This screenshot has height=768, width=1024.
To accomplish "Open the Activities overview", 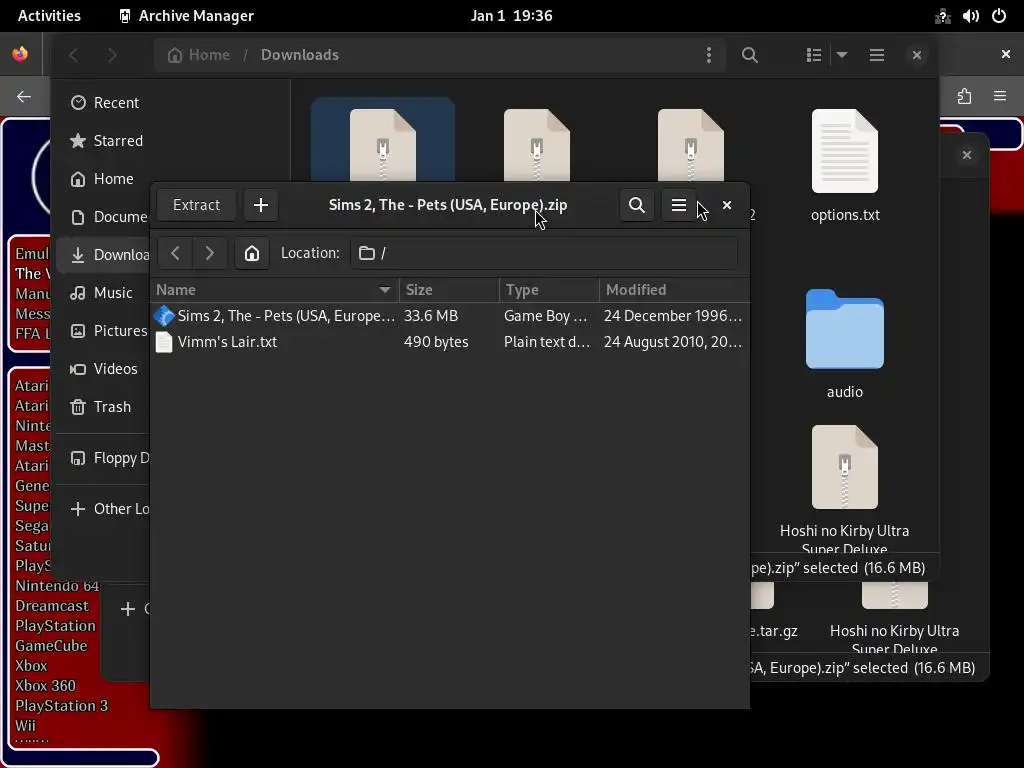I will point(49,16).
